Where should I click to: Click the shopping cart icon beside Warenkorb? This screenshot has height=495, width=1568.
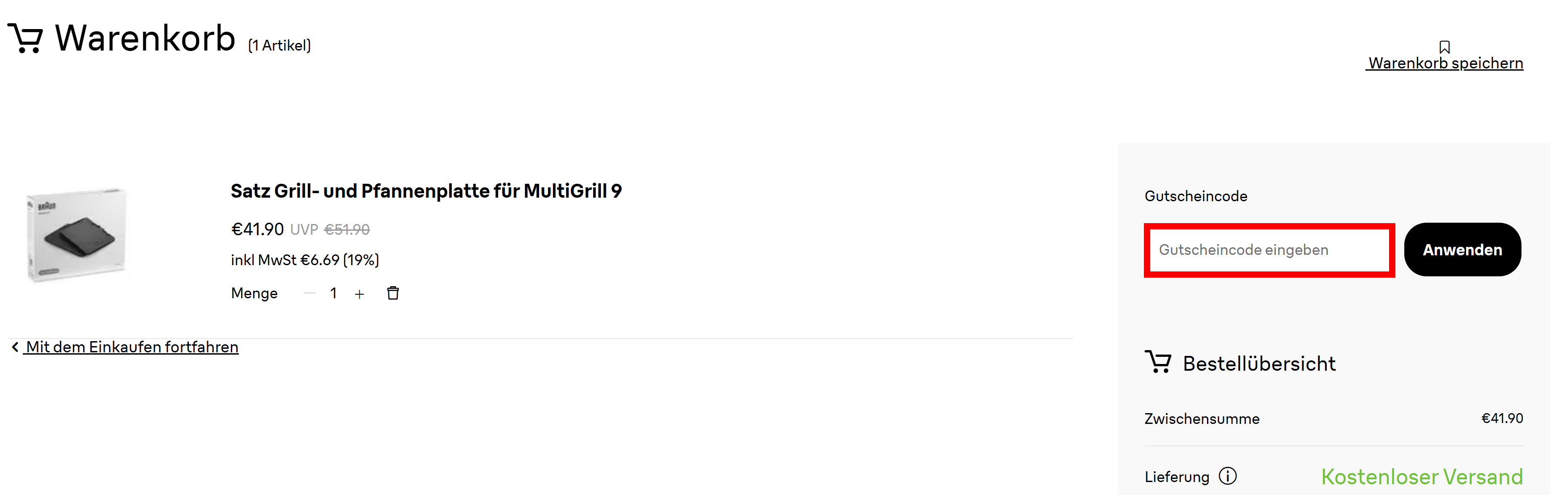point(25,38)
